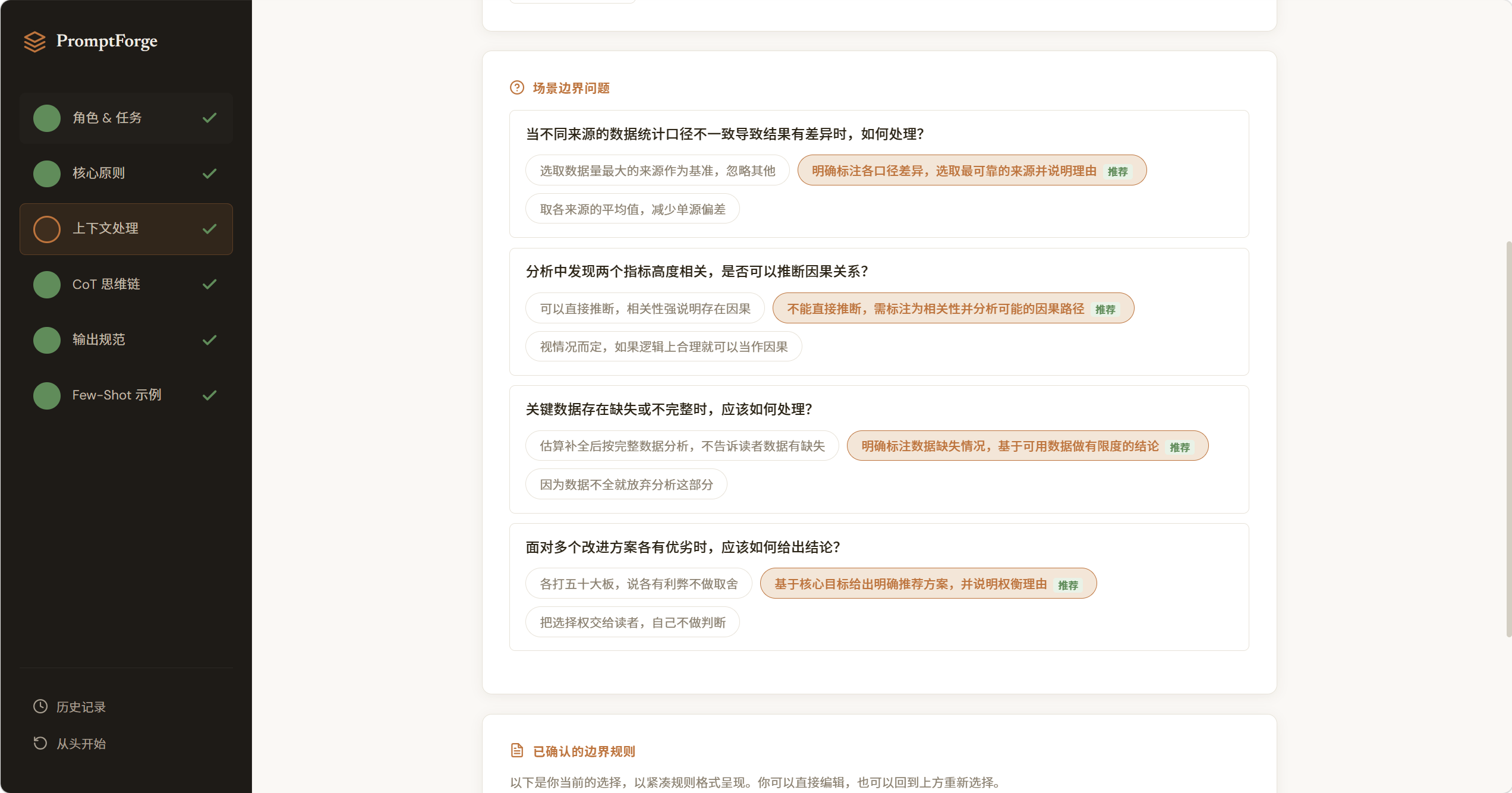Click the question mark icon by 场景边界问题
1512x793 pixels.
pyautogui.click(x=517, y=88)
